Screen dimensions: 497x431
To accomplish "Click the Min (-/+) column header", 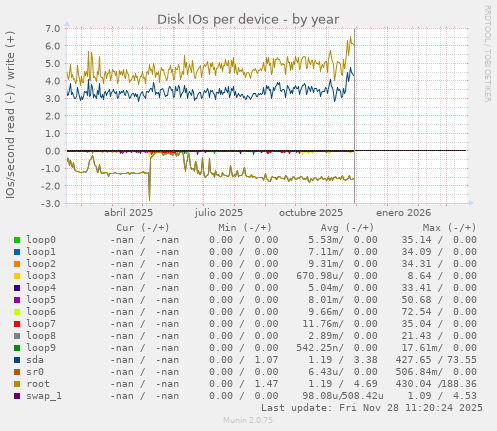I will 245,228.
